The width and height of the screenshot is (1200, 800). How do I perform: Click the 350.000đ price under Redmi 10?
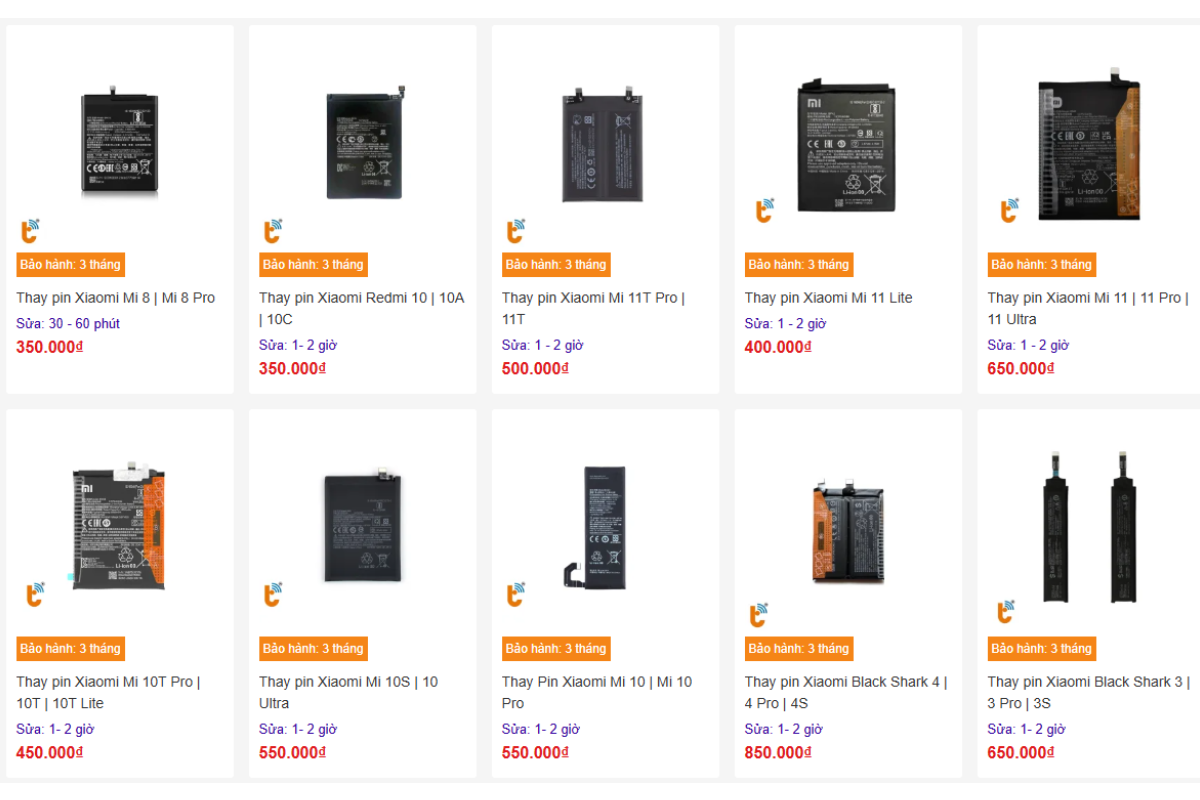pyautogui.click(x=290, y=368)
